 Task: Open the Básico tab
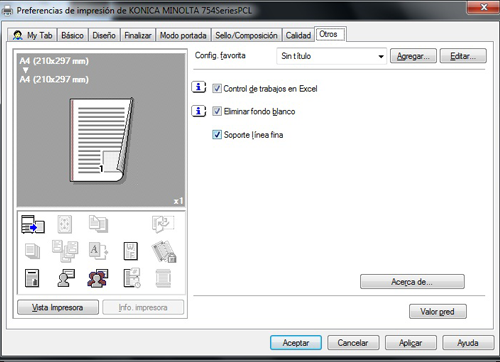tap(72, 35)
